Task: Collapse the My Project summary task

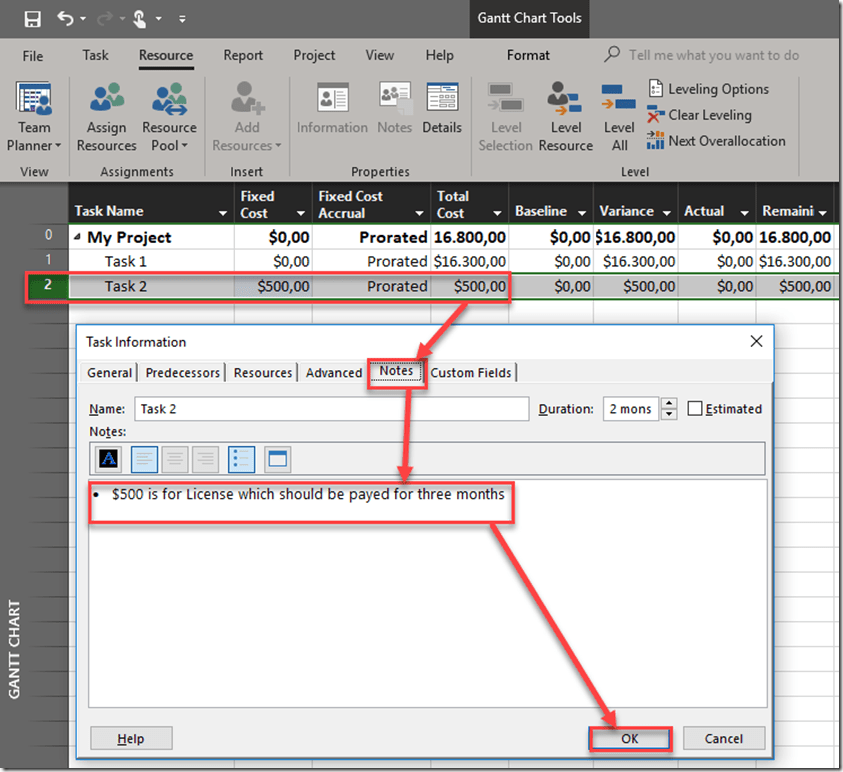Action: click(x=79, y=238)
